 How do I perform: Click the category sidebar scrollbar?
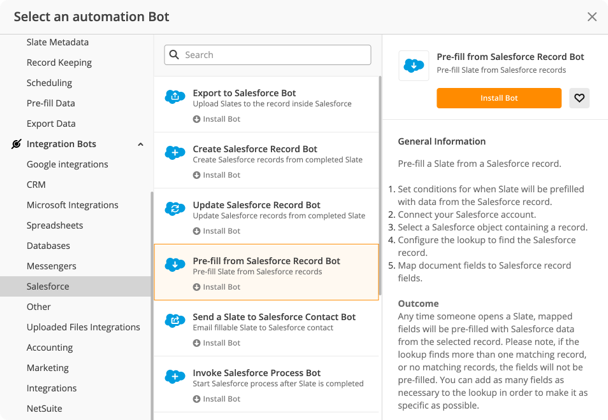tap(152, 306)
